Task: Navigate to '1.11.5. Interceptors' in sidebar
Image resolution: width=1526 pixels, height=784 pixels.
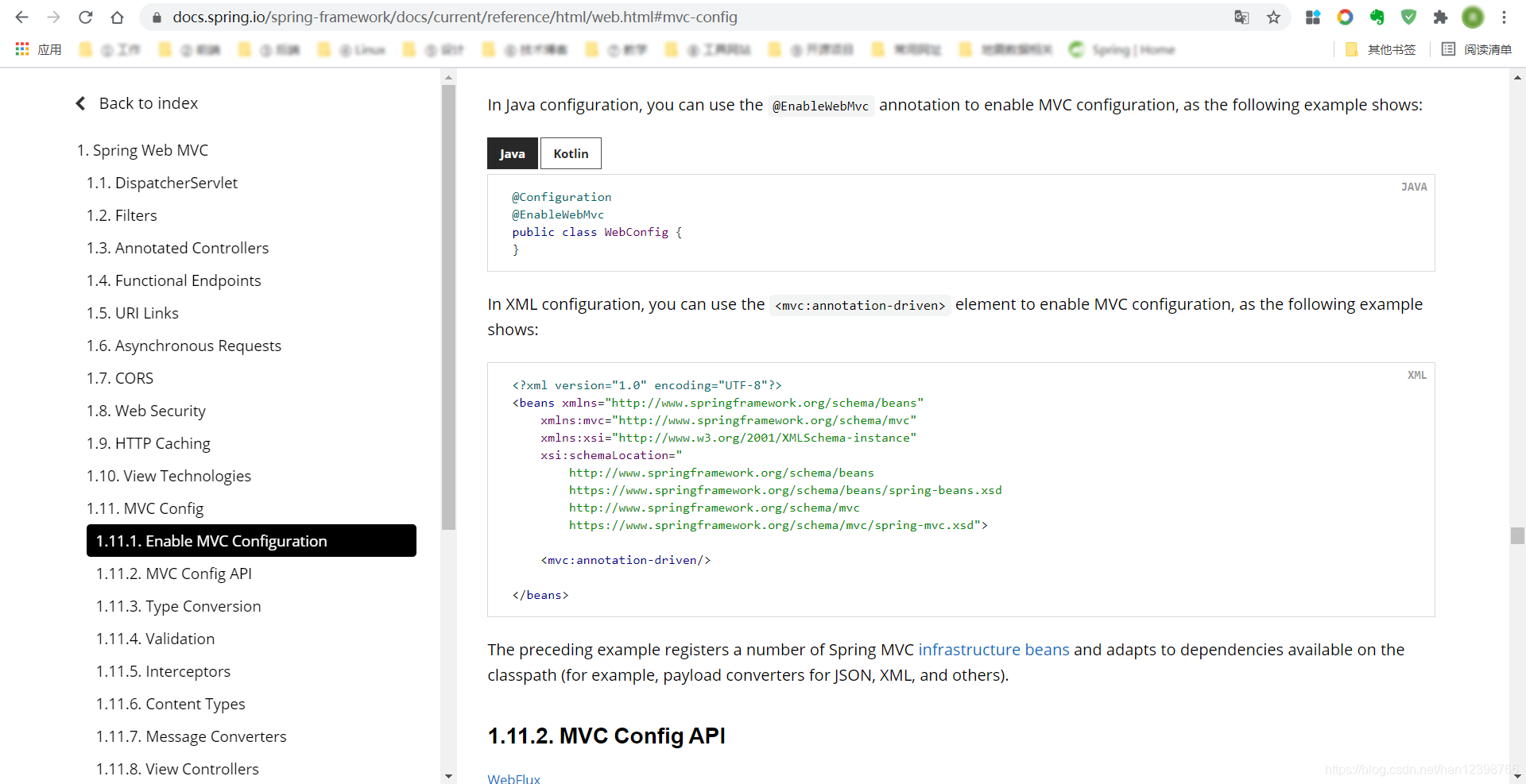Action: (163, 671)
